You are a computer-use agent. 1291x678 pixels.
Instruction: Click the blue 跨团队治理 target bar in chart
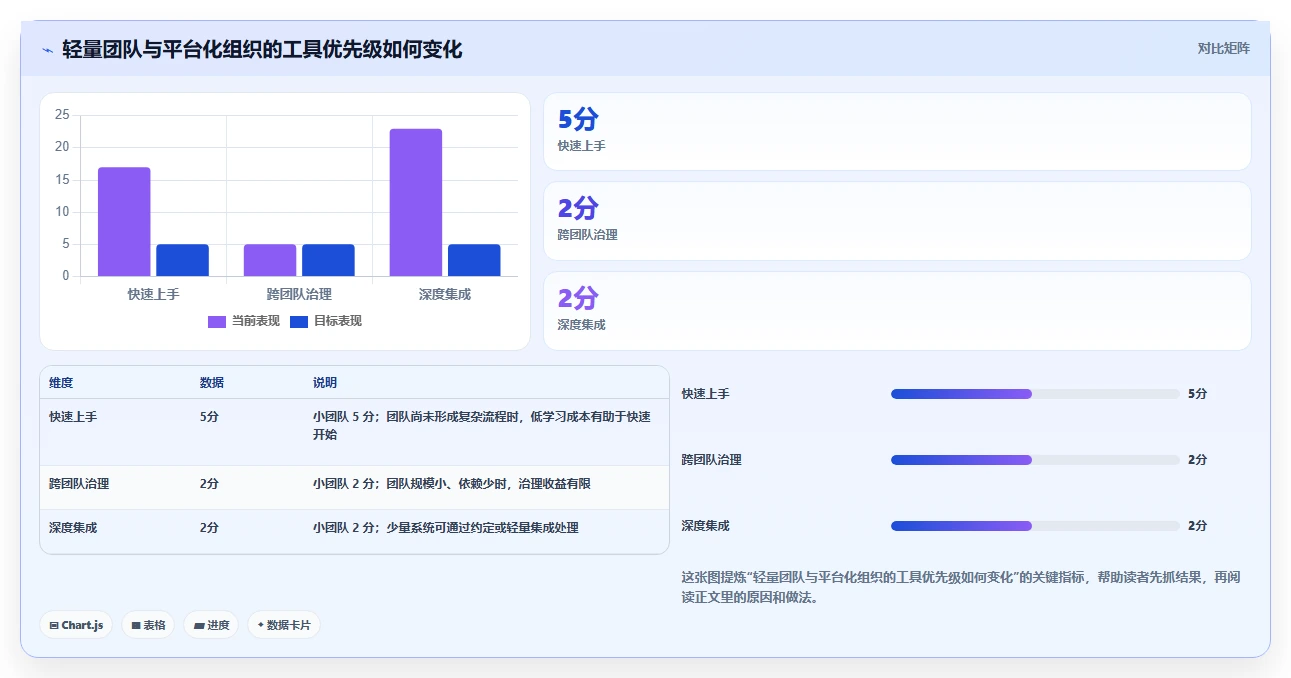click(x=328, y=260)
